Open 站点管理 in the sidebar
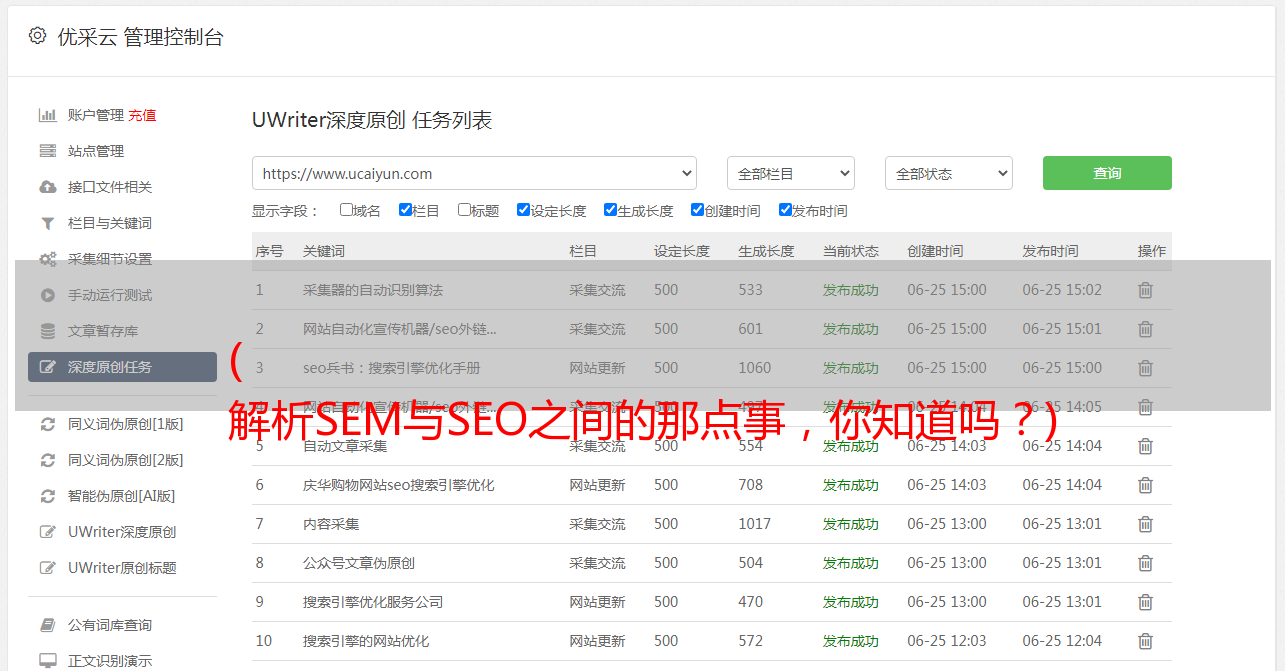This screenshot has width=1285, height=671. click(x=96, y=151)
